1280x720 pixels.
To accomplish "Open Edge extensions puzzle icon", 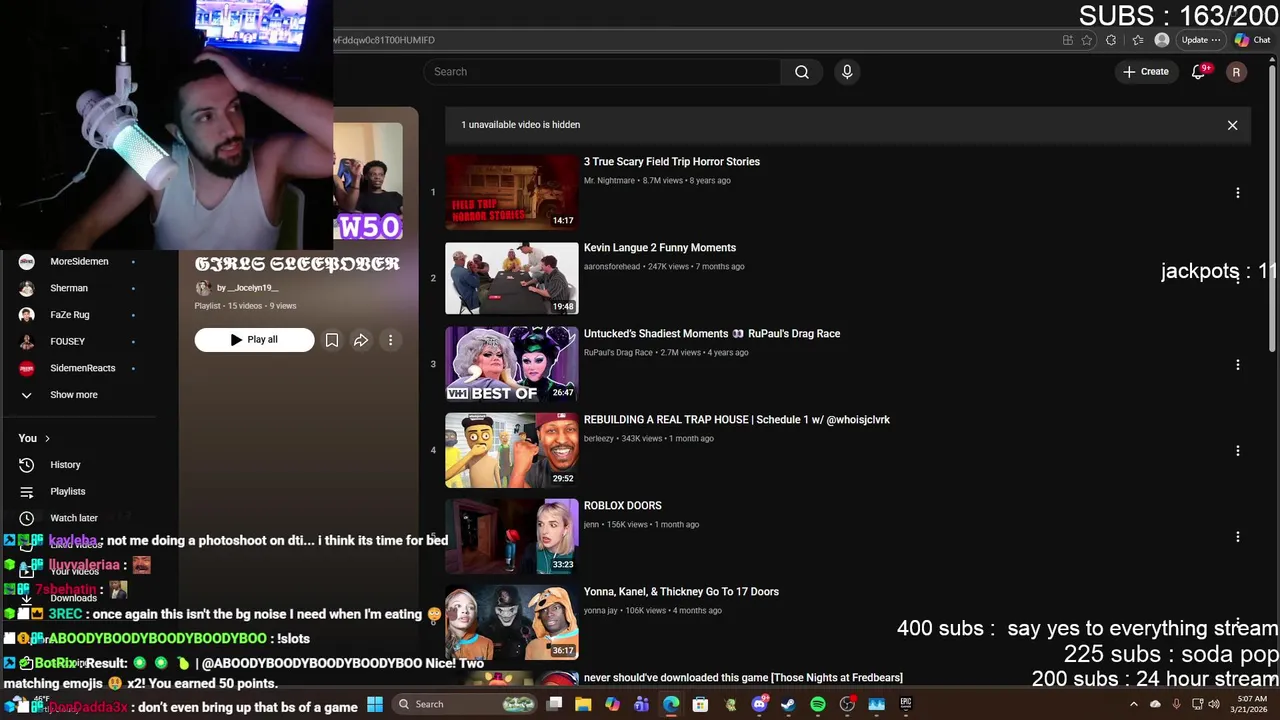I will coord(1111,40).
